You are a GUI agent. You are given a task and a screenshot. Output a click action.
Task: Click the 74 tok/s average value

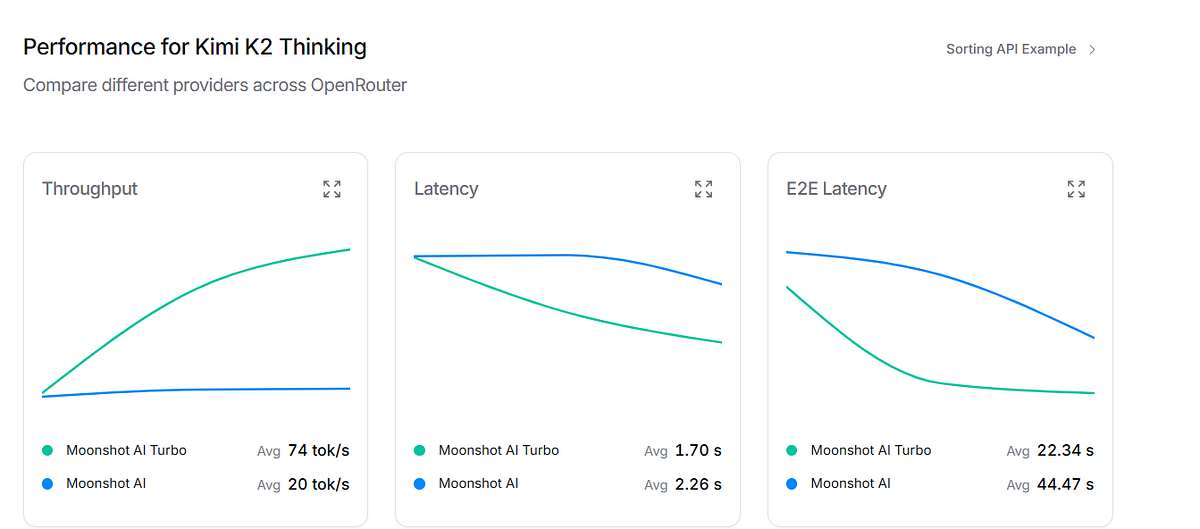pos(318,450)
